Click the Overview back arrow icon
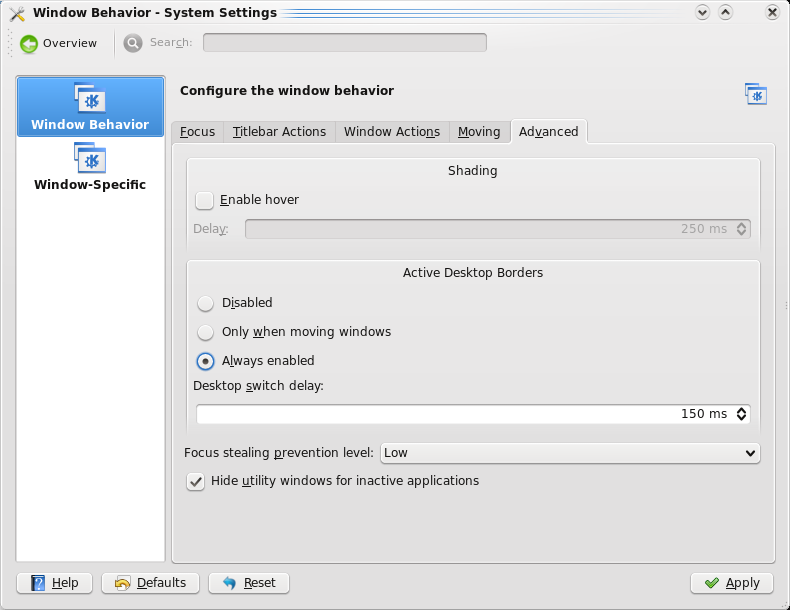790x610 pixels. [x=29, y=43]
